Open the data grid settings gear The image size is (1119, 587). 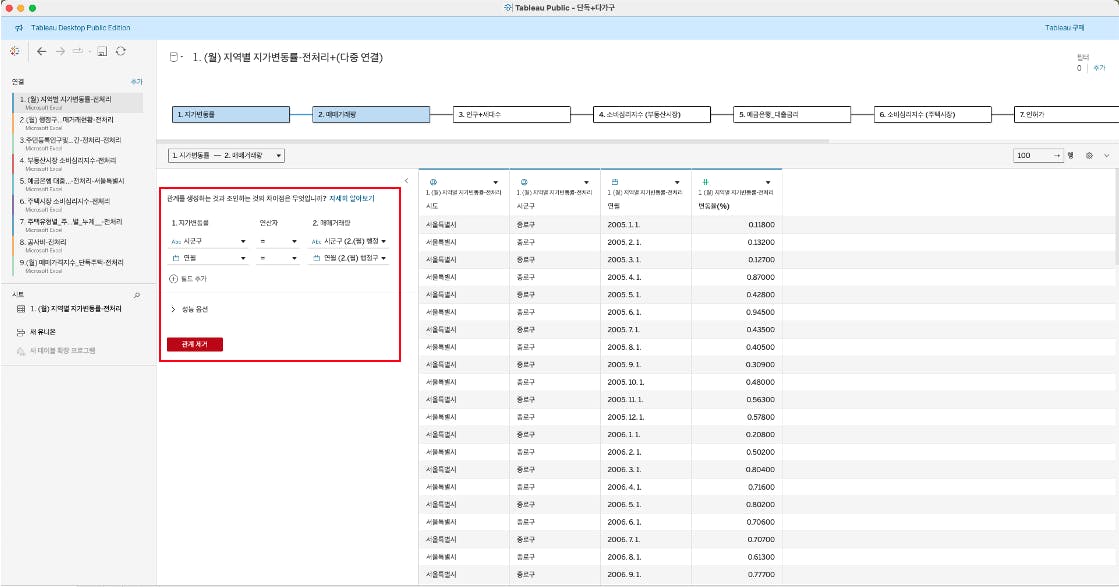click(x=1089, y=155)
